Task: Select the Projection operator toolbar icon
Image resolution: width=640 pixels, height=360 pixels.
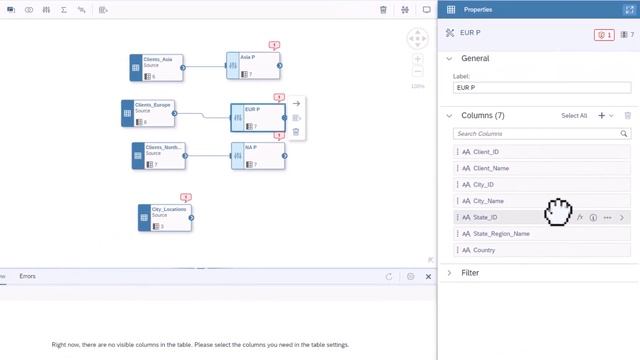Action: [46, 10]
